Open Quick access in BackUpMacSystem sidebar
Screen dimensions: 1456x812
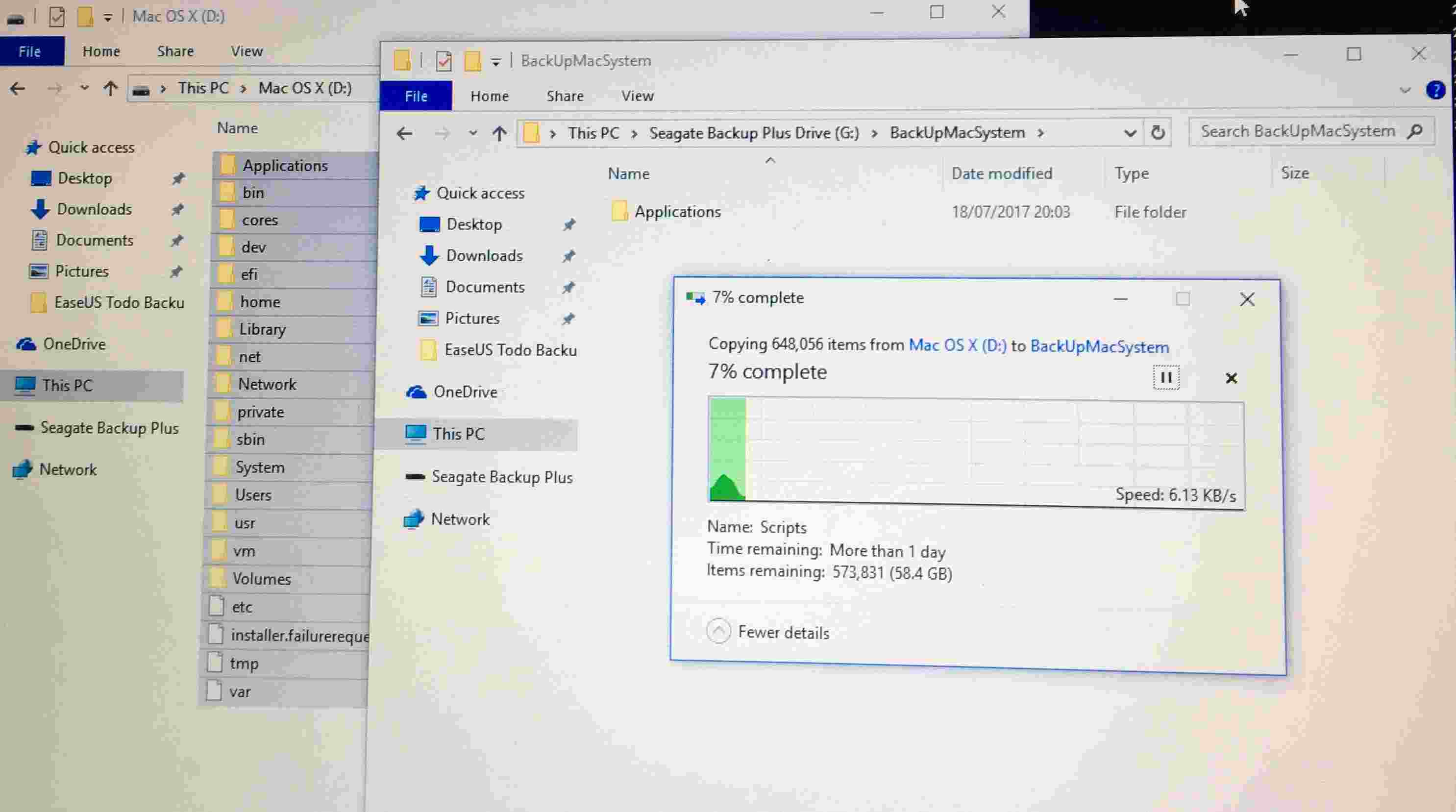click(x=480, y=193)
